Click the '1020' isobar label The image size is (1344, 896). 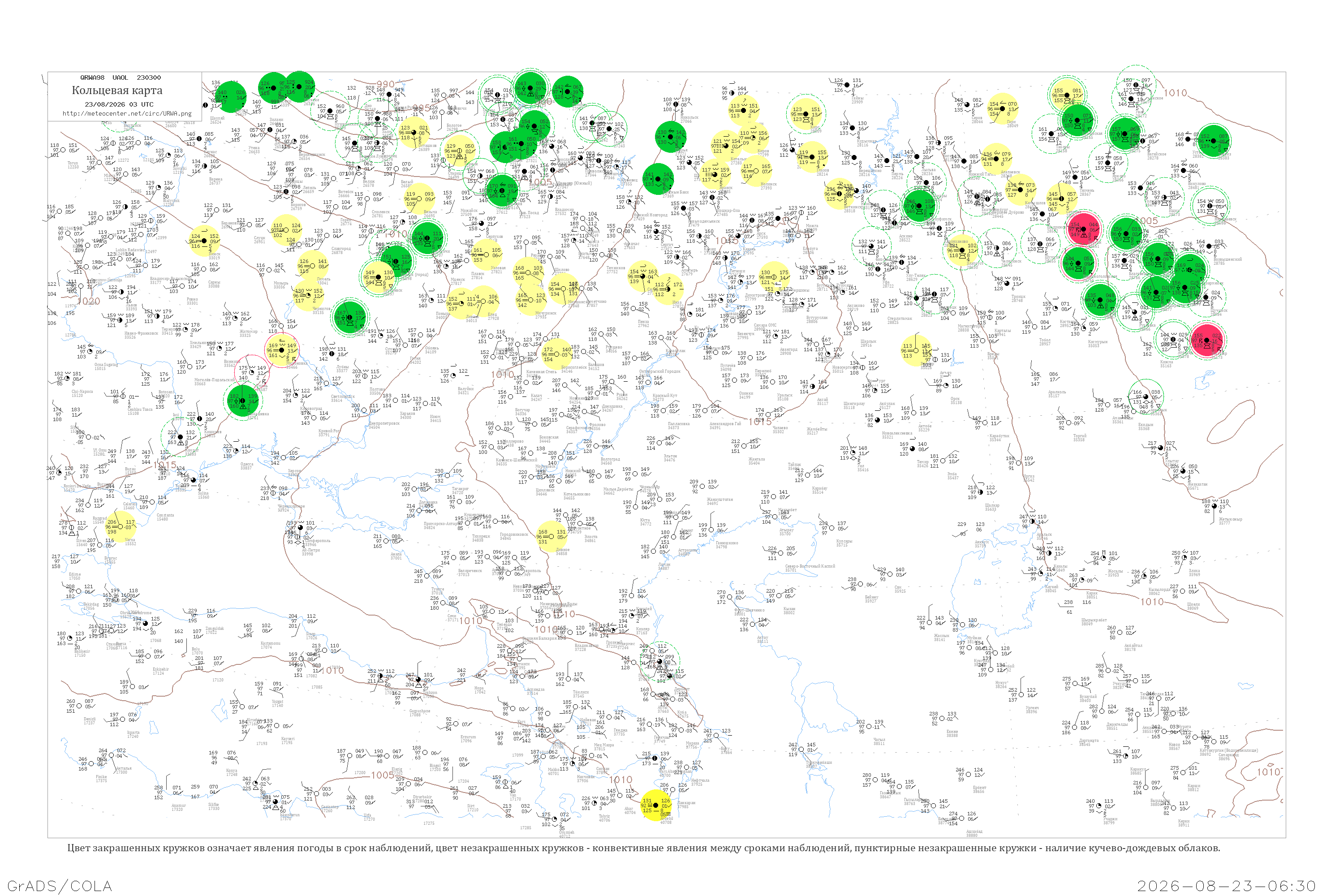click(89, 301)
